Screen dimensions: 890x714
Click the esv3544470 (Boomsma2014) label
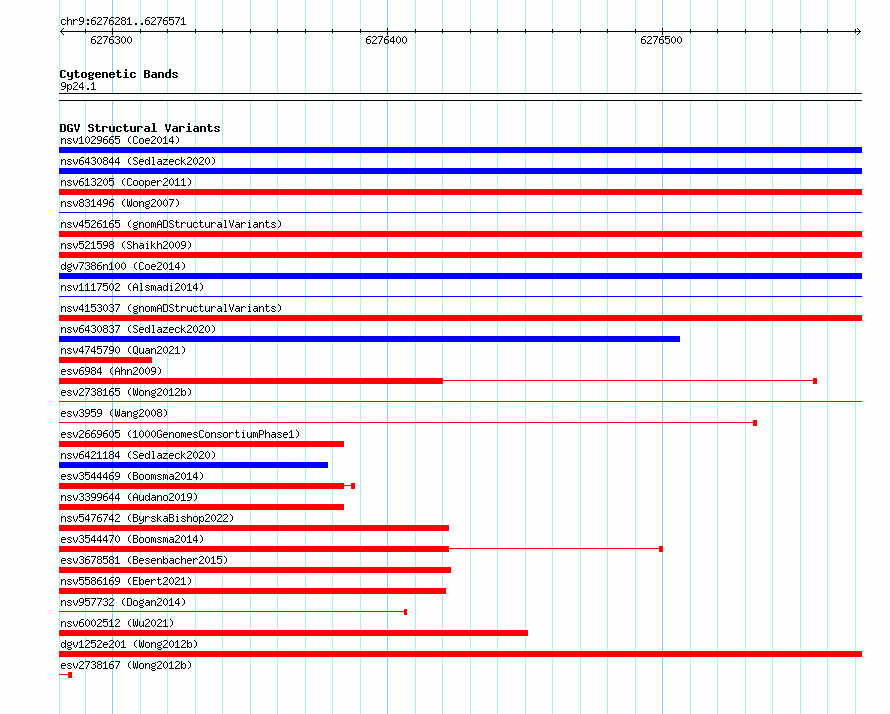[132, 539]
